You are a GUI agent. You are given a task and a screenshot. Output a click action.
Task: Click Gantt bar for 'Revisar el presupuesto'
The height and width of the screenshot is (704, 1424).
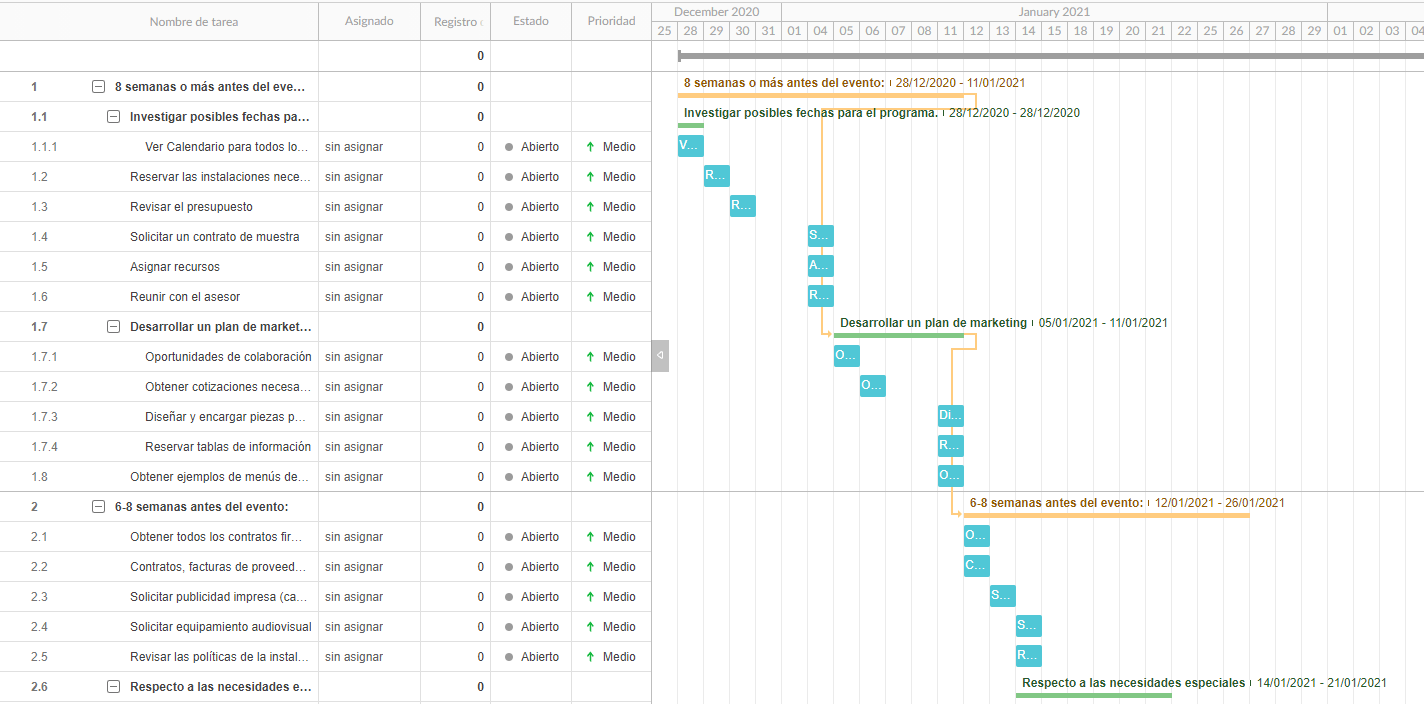click(743, 206)
